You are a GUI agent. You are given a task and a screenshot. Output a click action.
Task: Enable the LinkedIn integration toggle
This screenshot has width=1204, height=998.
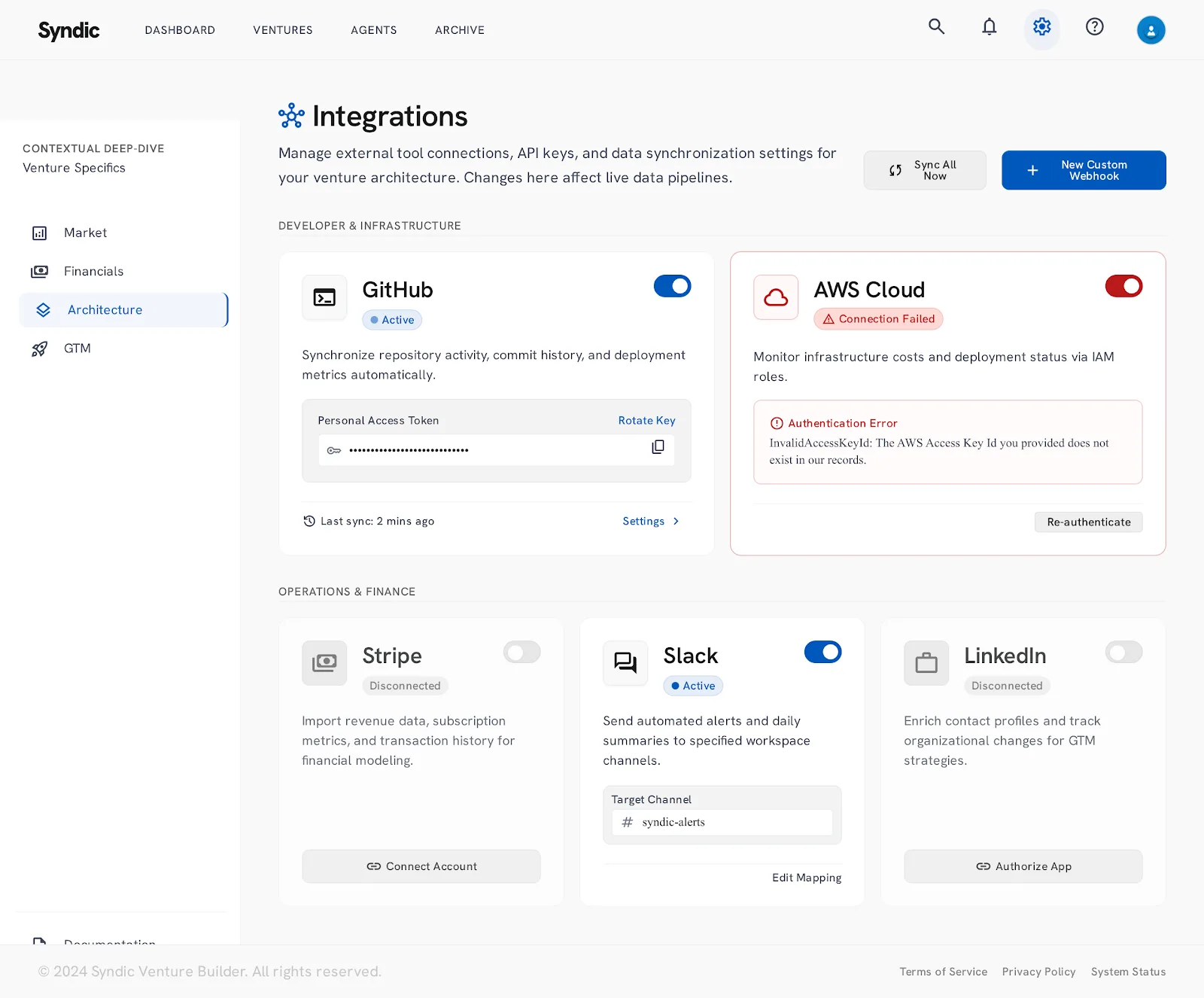[1124, 652]
